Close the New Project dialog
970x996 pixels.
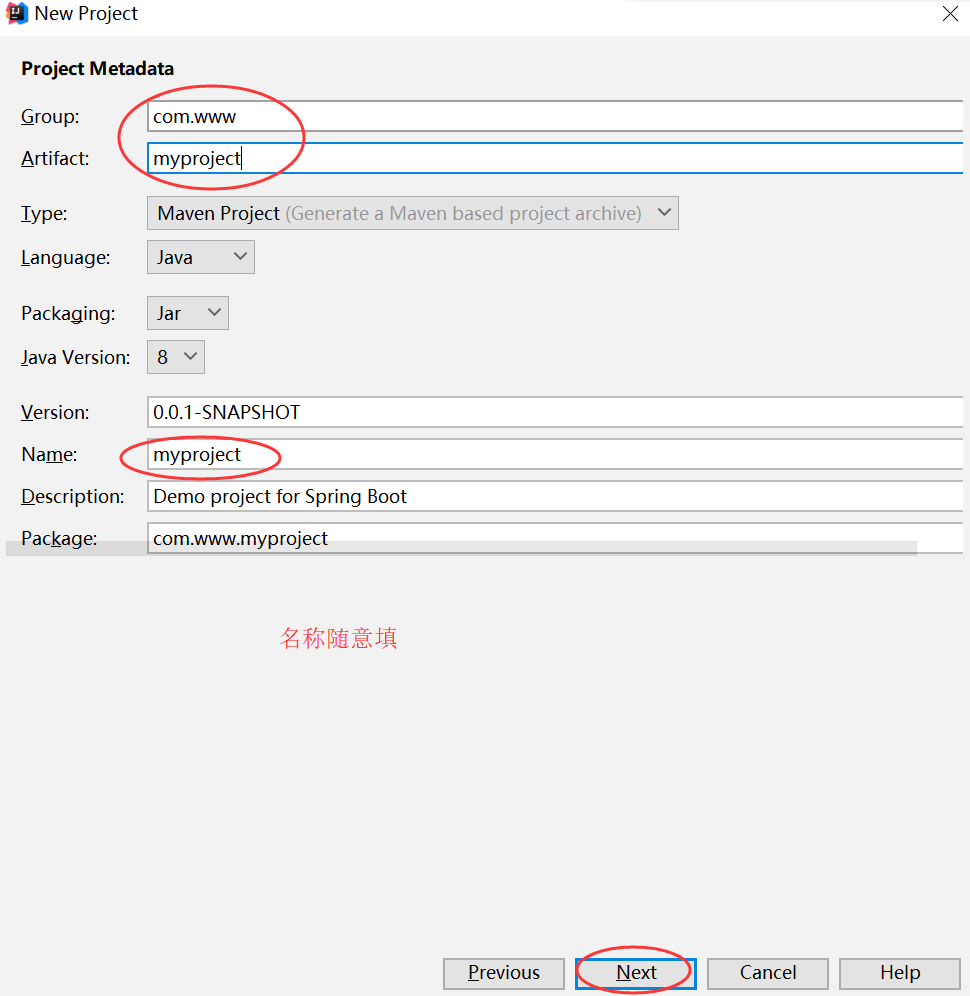[950, 13]
